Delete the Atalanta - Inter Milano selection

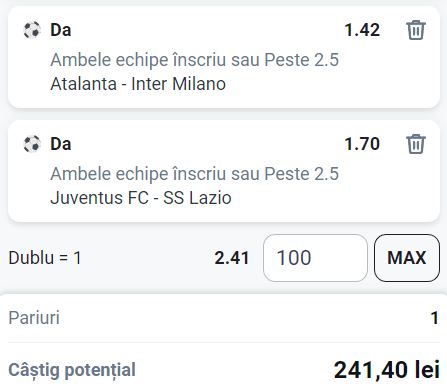pos(416,30)
